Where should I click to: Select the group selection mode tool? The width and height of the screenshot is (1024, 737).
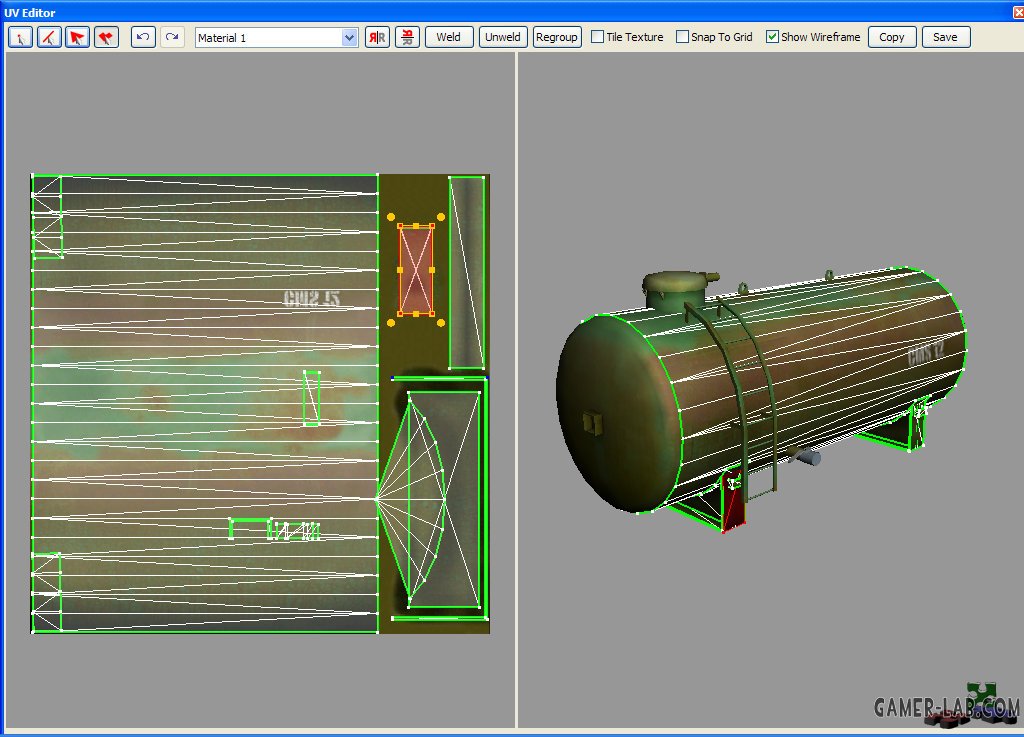click(106, 37)
